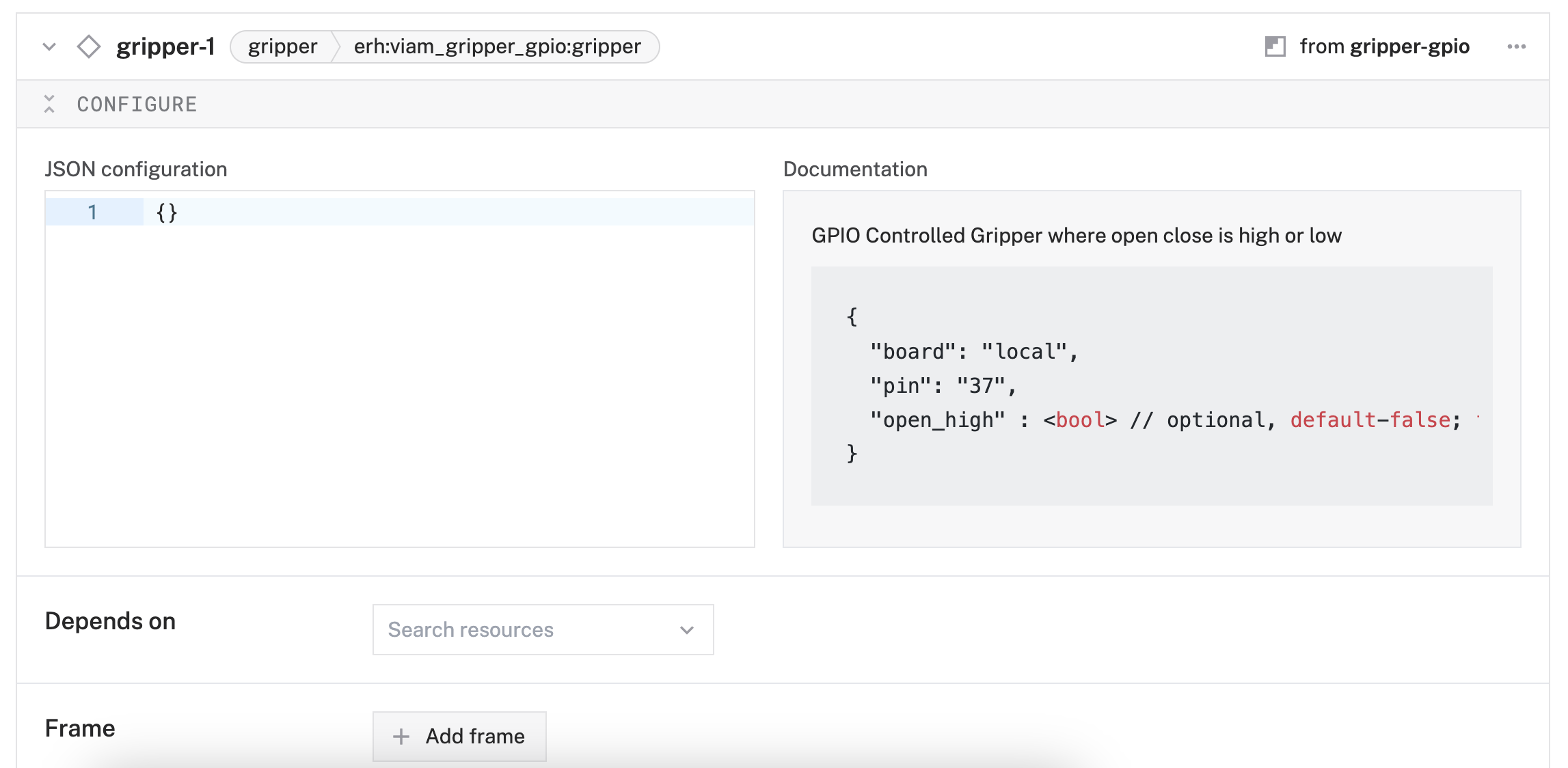Open the gripper-gpio module link
1568x768 pixels.
click(x=1409, y=46)
